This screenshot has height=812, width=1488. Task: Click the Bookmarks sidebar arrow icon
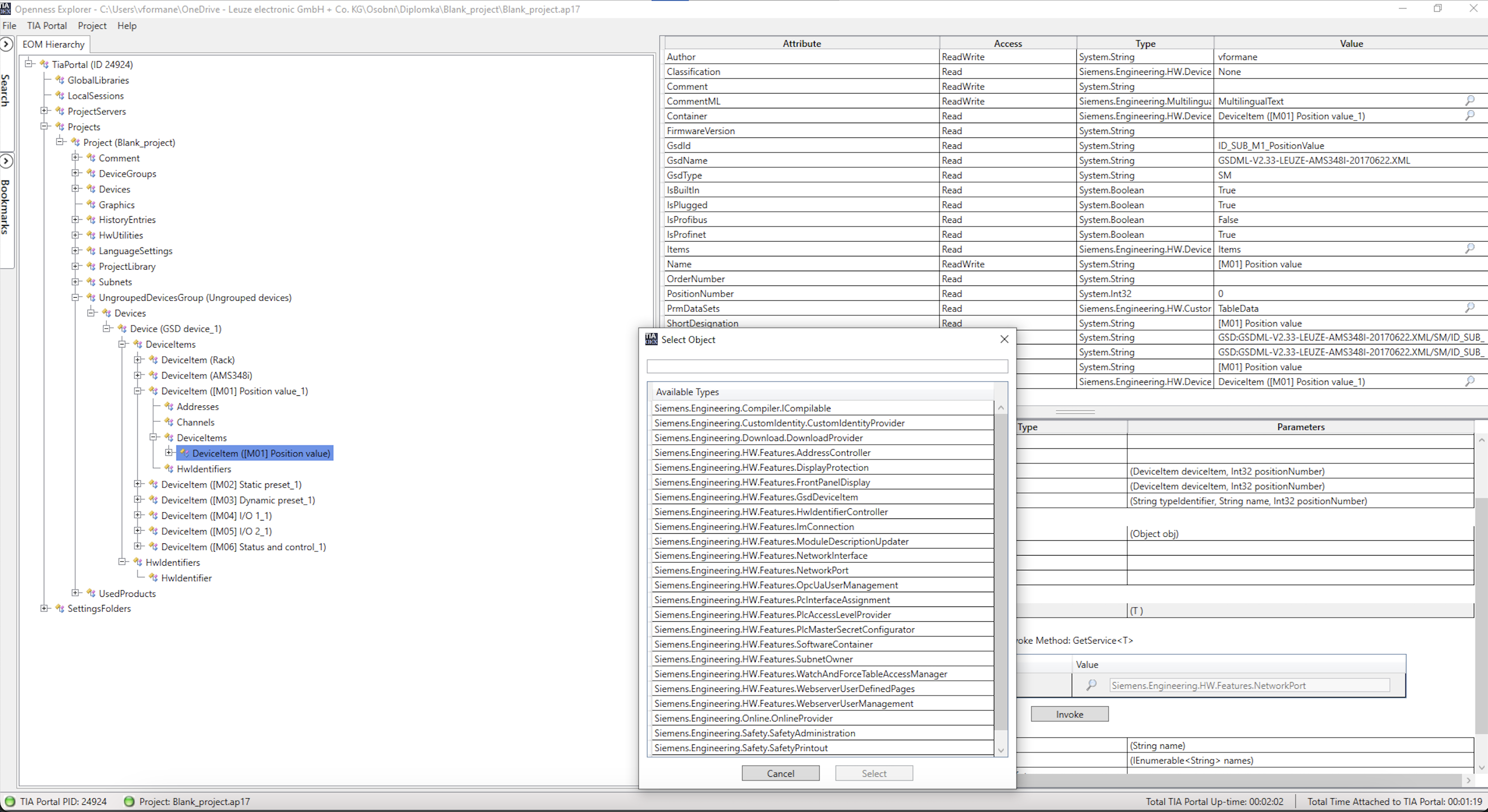pyautogui.click(x=6, y=161)
